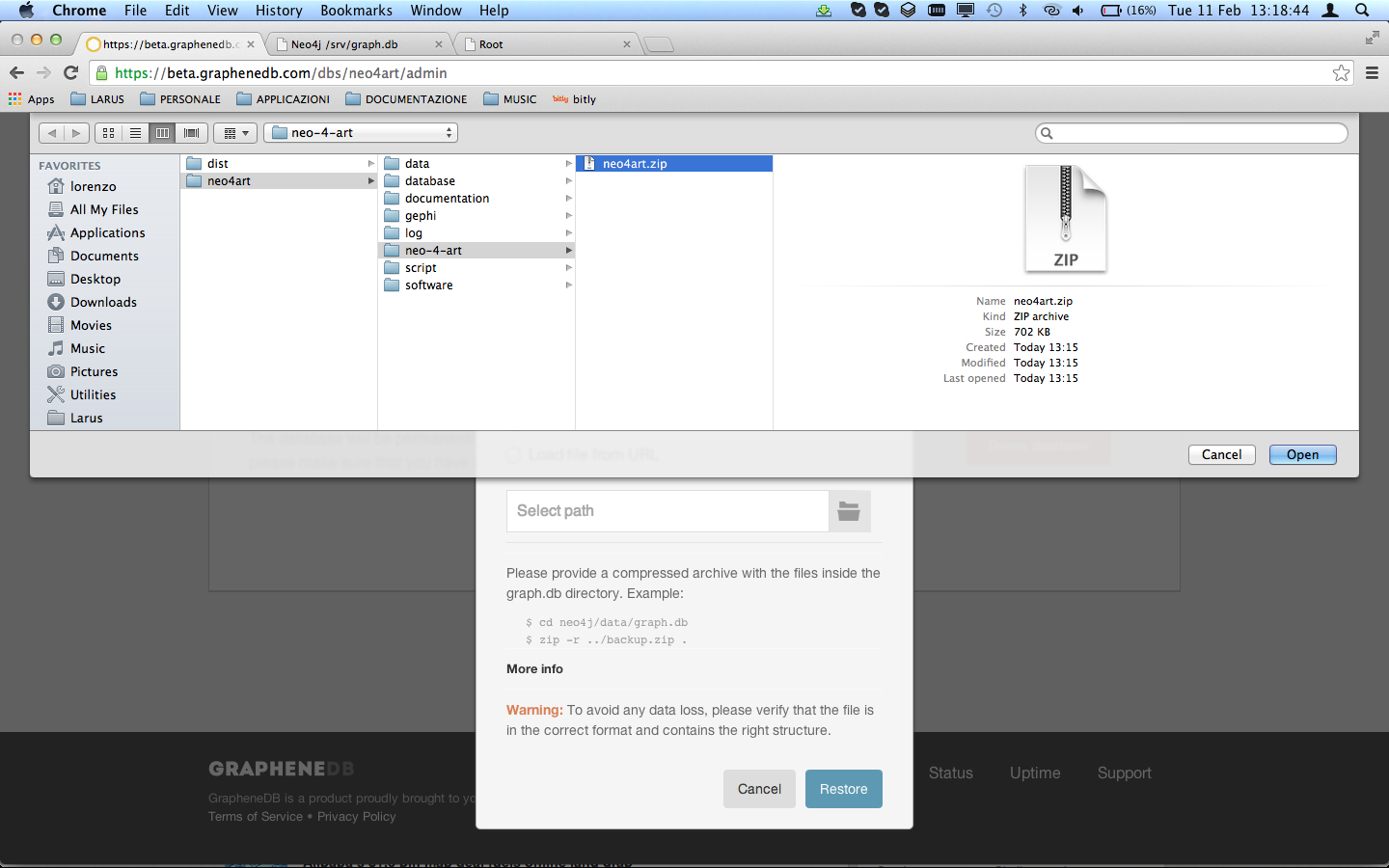Screen dimensions: 1389x868
Task: Select the neo4art.zip file
Action: 674,164
